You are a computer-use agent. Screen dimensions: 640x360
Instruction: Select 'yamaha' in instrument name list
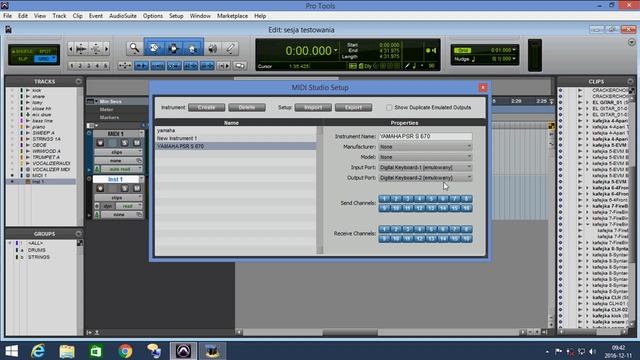(236, 130)
